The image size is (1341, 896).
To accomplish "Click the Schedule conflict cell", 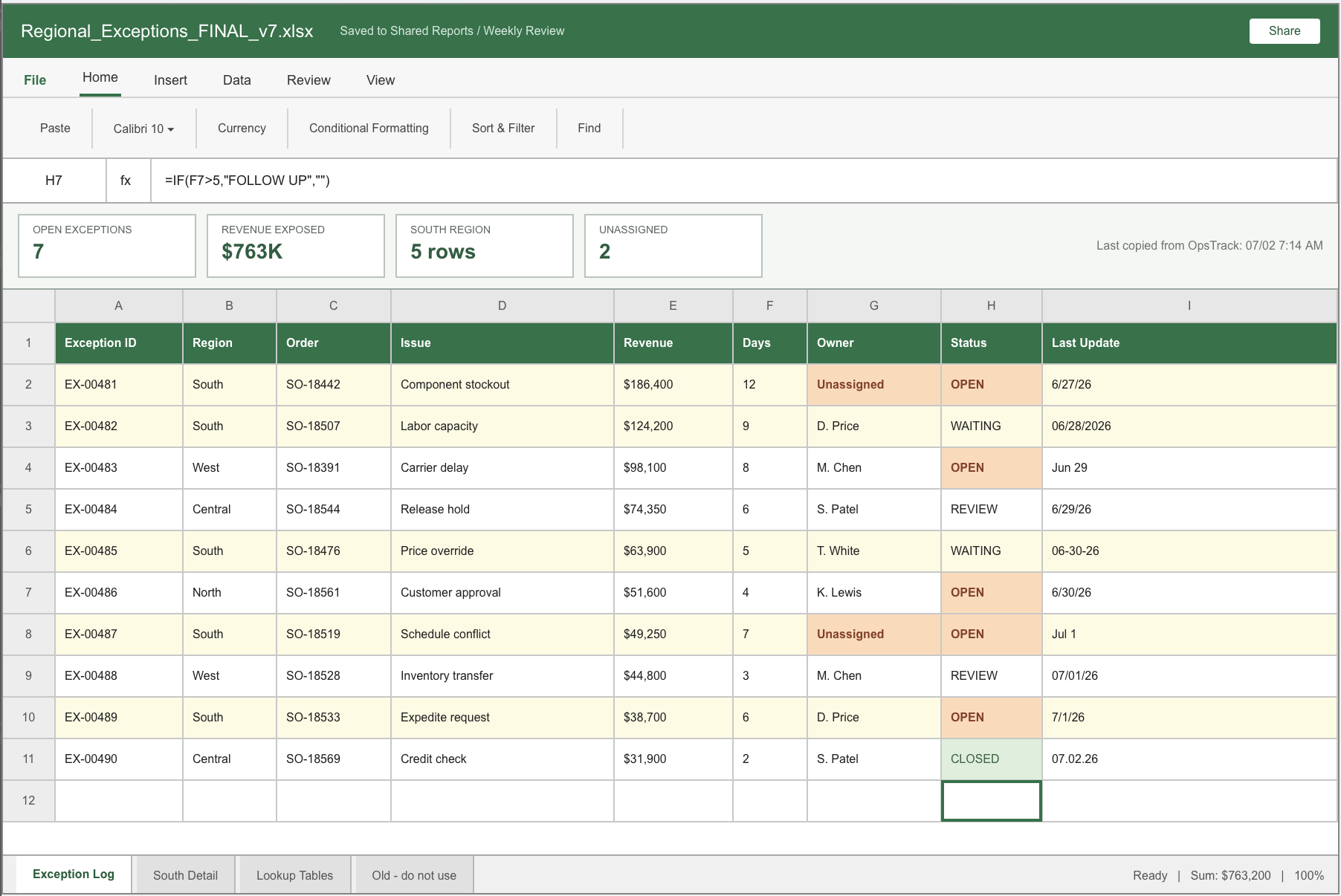I will click(x=503, y=634).
